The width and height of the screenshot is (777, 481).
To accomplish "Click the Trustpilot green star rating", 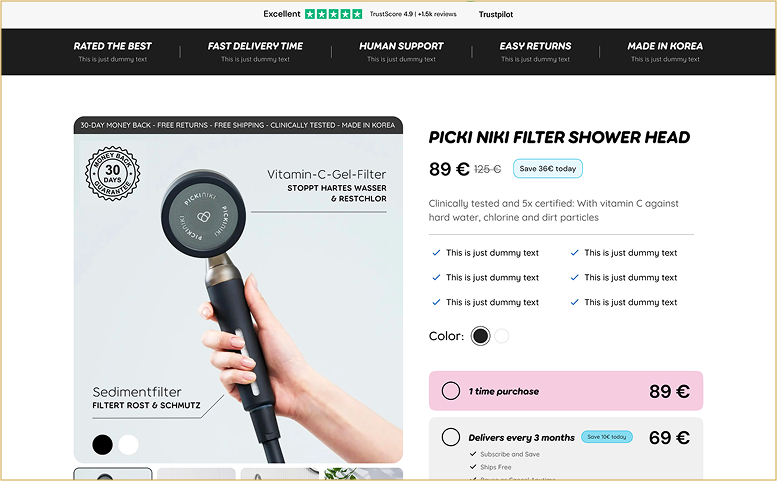I will coord(333,14).
